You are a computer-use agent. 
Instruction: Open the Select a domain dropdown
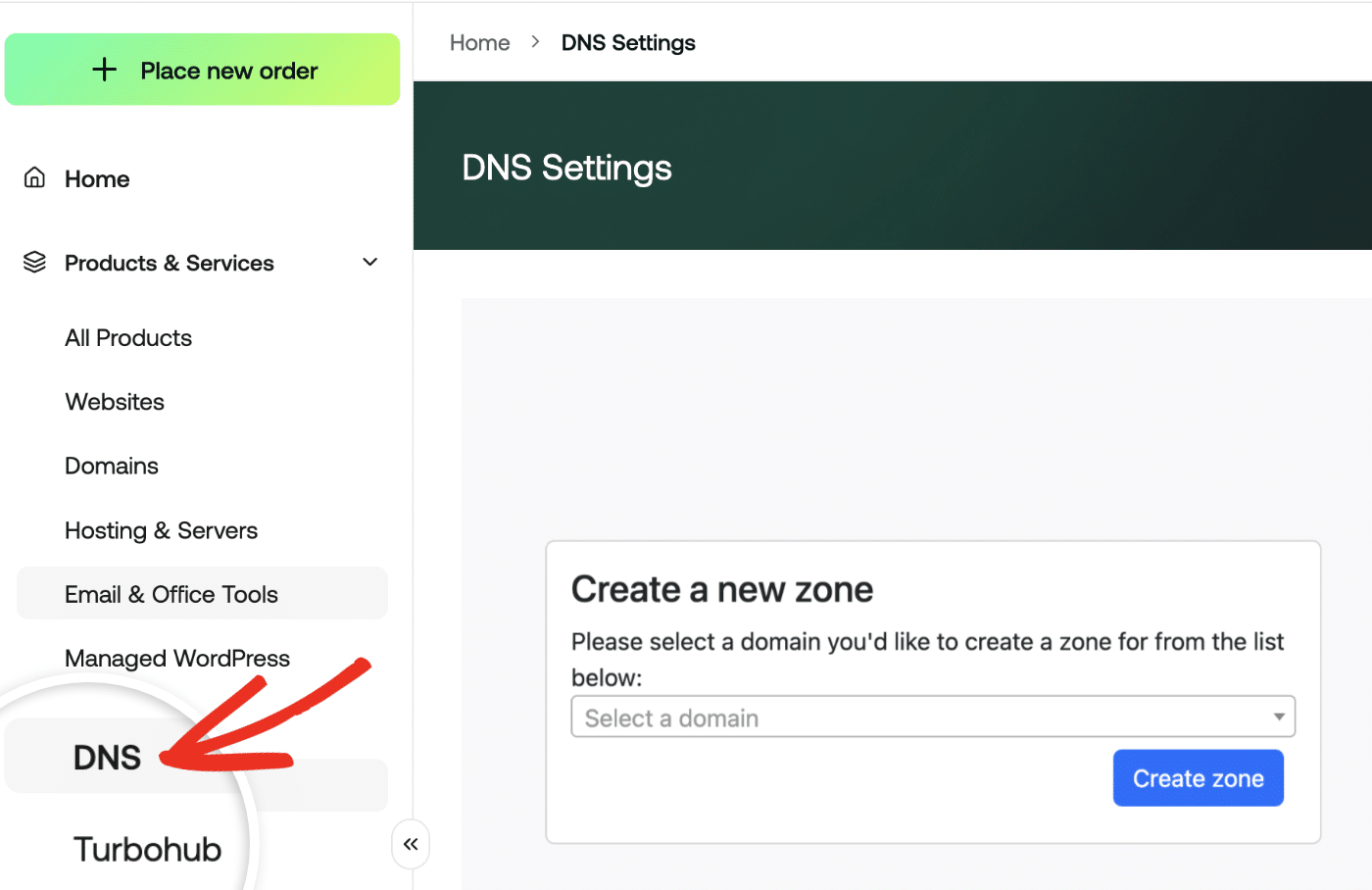tap(932, 717)
